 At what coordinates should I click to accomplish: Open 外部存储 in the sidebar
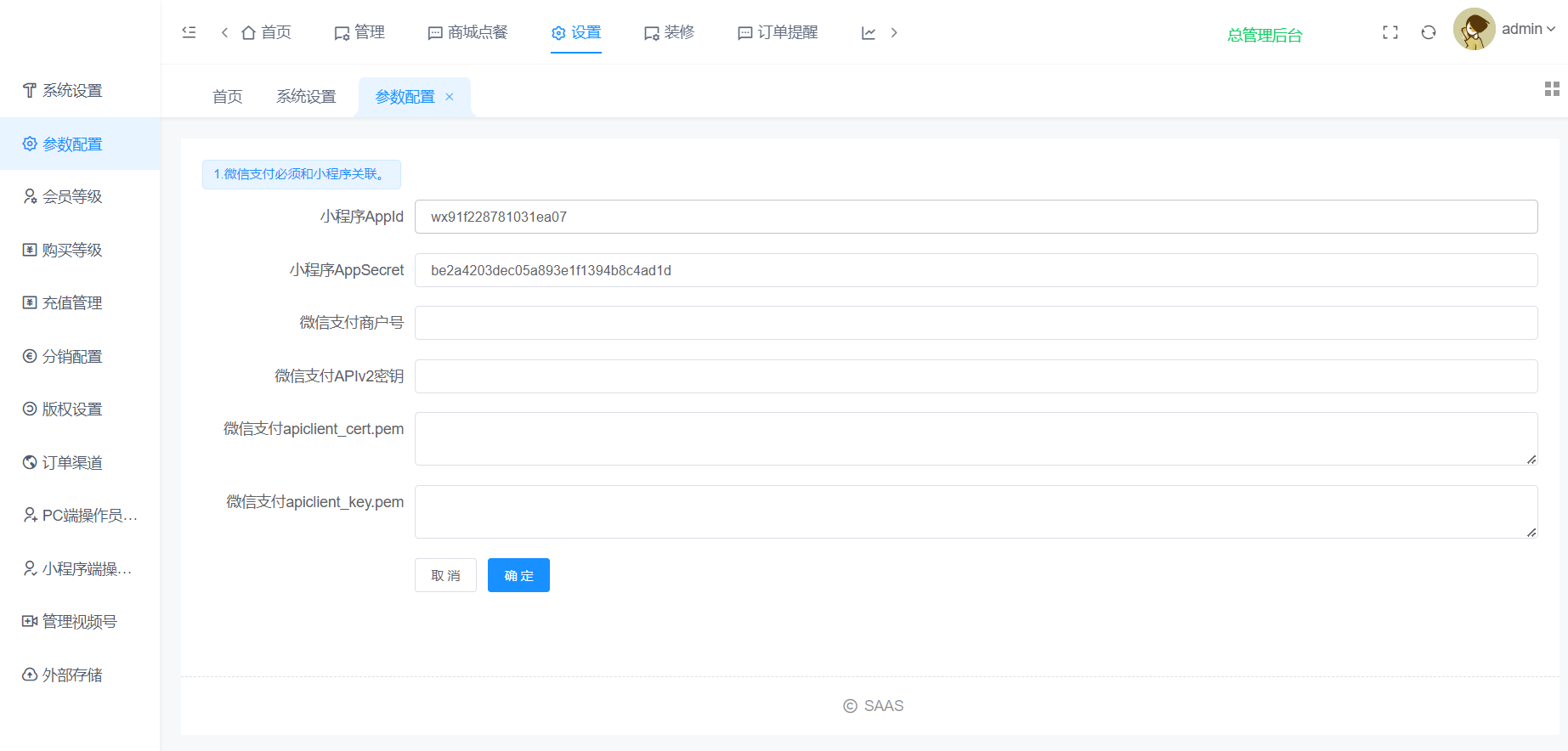click(x=80, y=675)
